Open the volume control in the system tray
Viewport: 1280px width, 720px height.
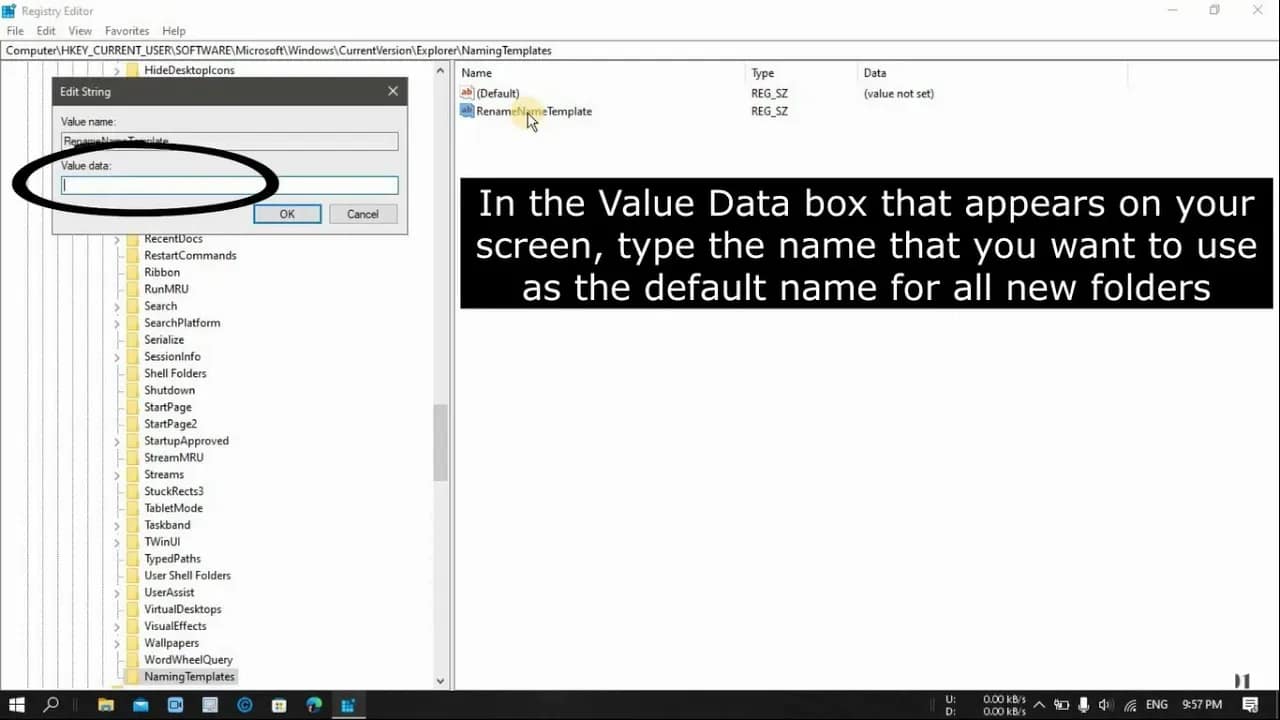(1104, 705)
